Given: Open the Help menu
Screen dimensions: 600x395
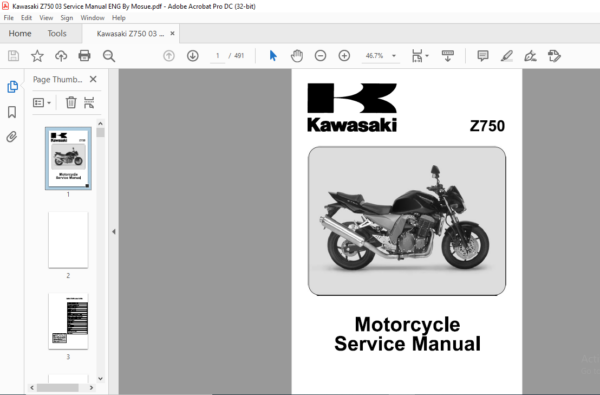Looking at the screenshot, I should 119,18.
